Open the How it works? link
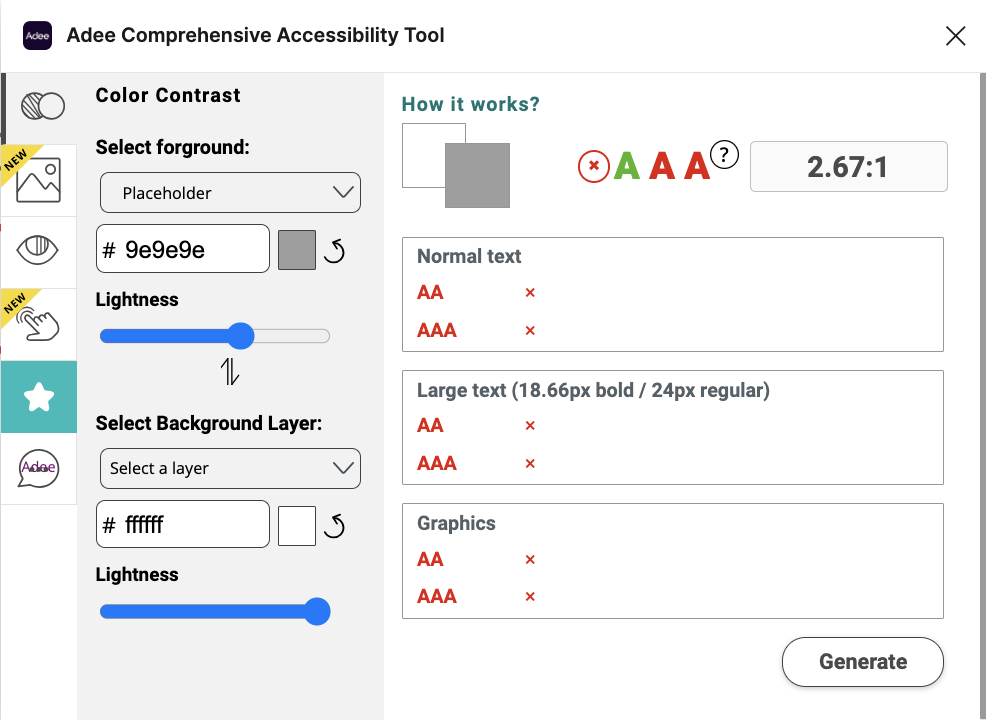Image resolution: width=986 pixels, height=720 pixels. [x=470, y=104]
